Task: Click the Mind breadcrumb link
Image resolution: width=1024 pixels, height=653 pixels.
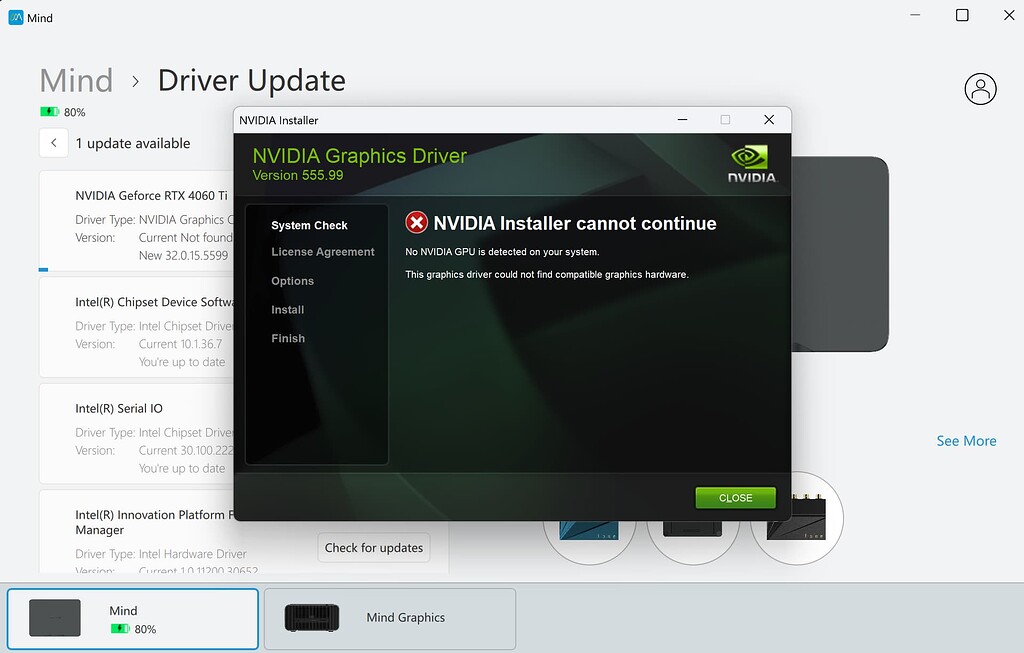Action: pos(76,81)
